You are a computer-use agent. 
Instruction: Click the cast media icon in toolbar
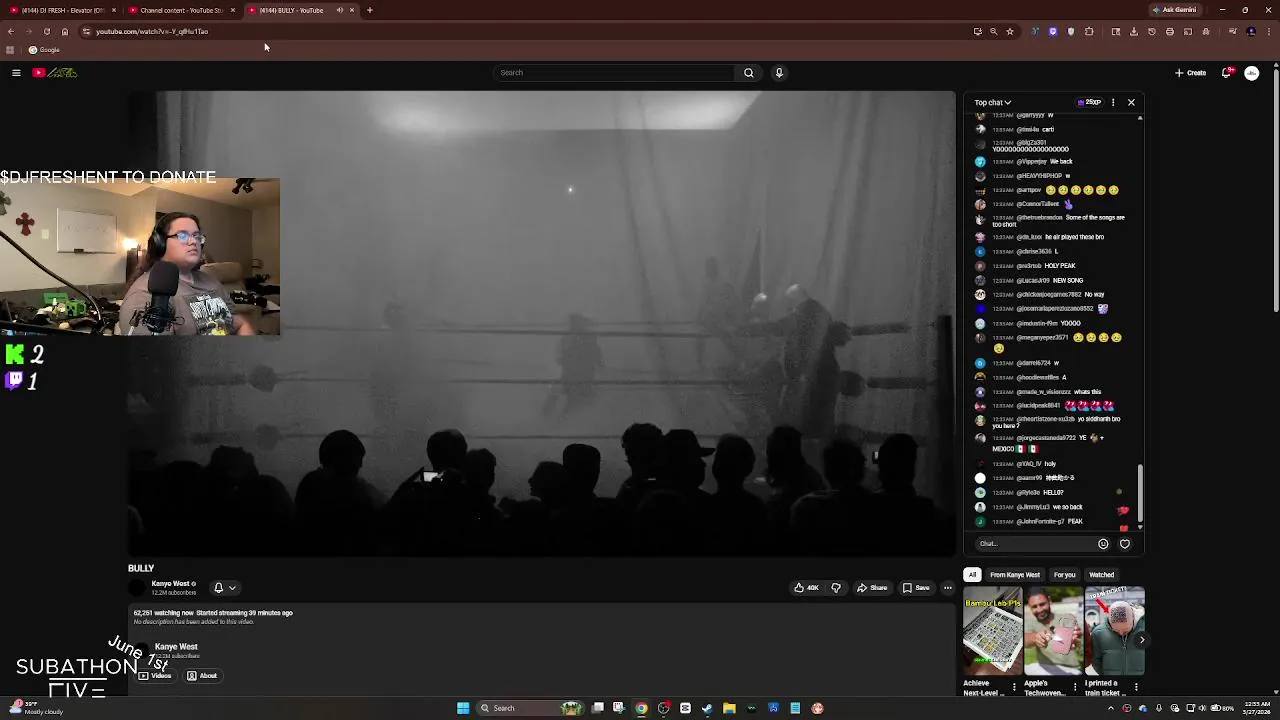coord(1188,31)
